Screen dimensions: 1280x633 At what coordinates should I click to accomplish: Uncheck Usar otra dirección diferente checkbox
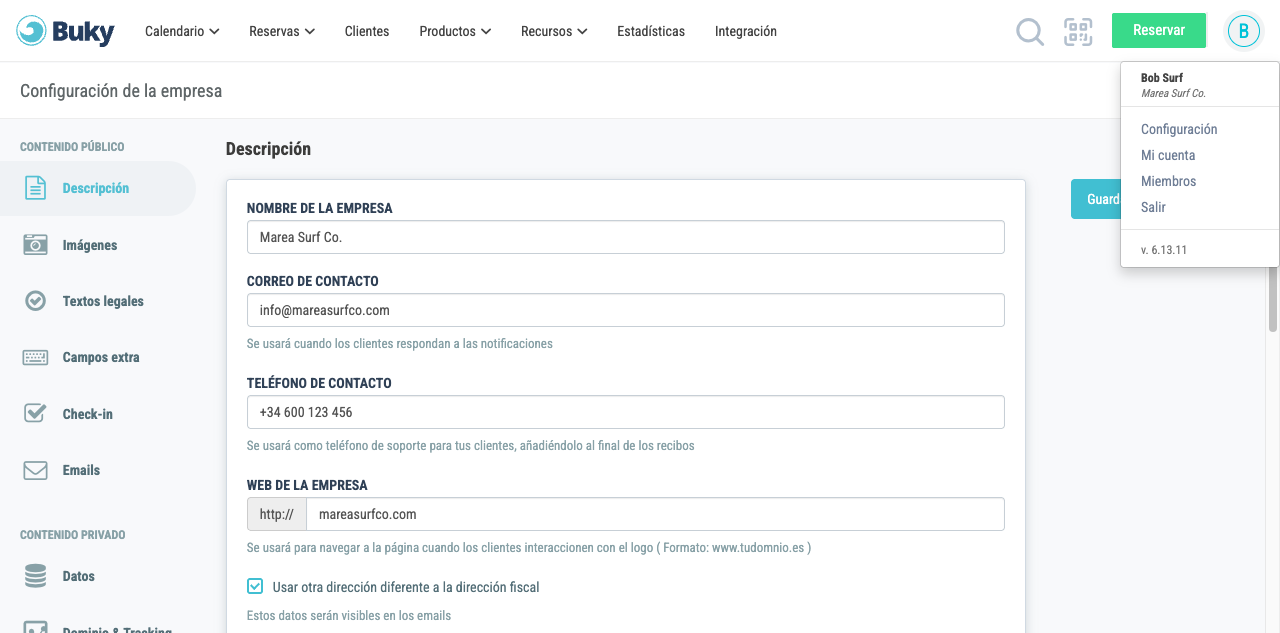tap(255, 587)
